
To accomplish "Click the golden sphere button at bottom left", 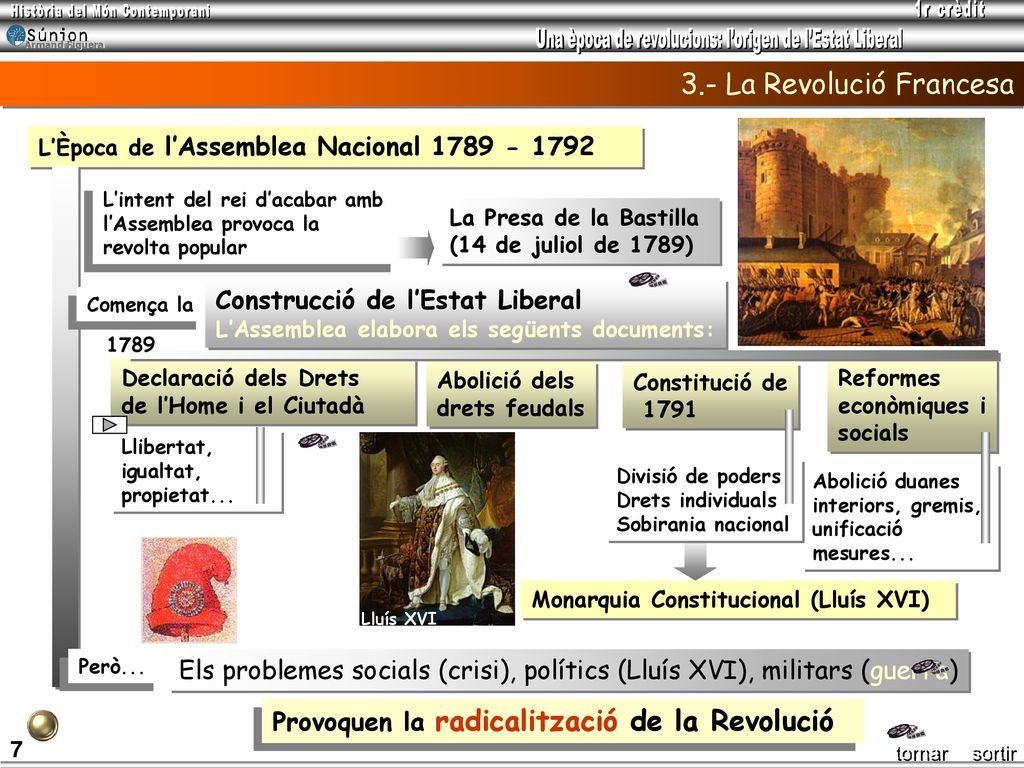I will (x=42, y=726).
